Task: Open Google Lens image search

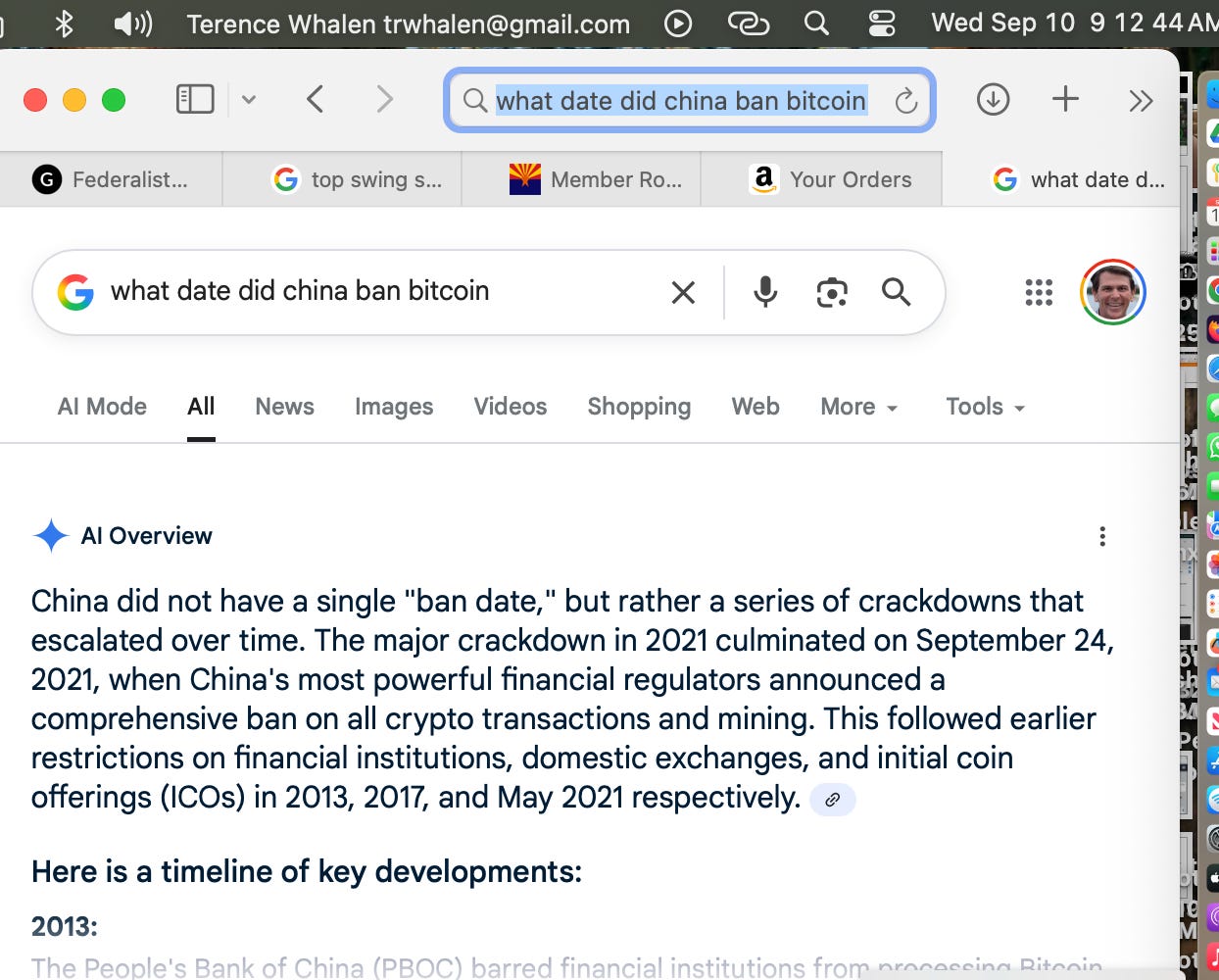Action: (832, 292)
